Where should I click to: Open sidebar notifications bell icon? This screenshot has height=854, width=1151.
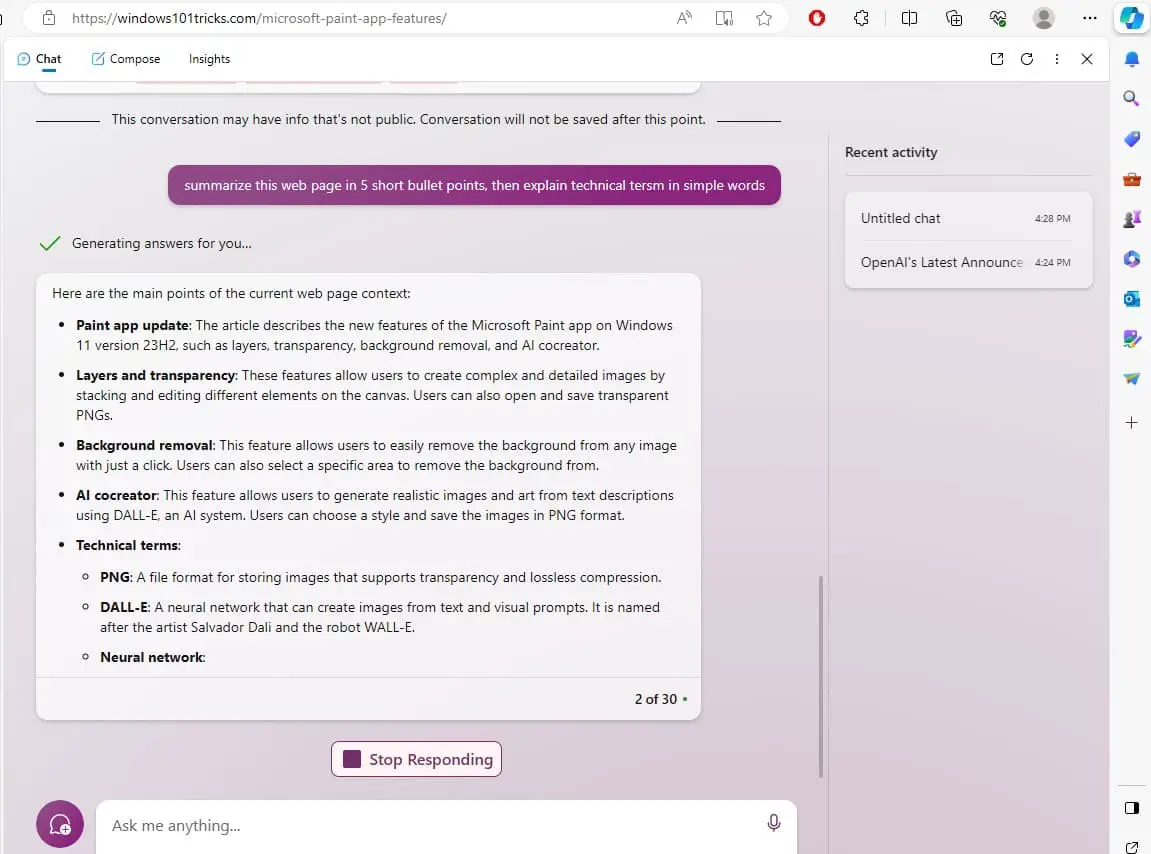[x=1131, y=59]
